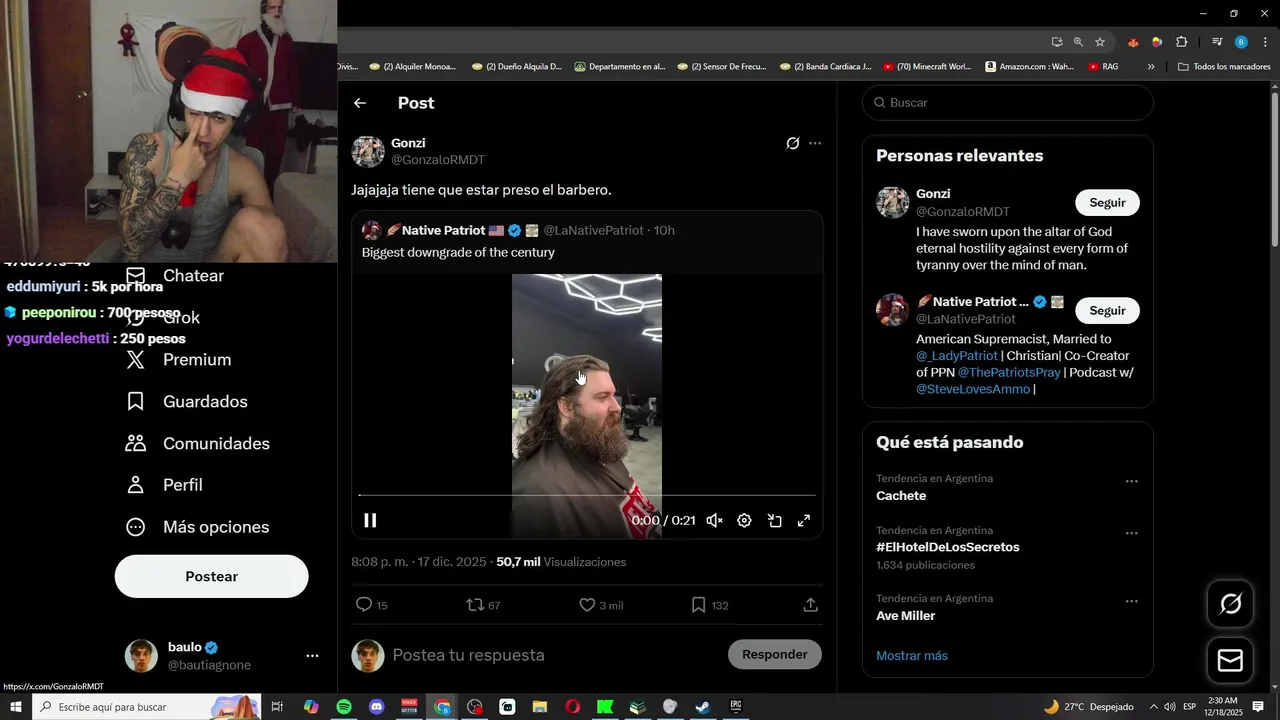
Task: Open the @_LadyPatriot mention link
Action: coord(957,355)
